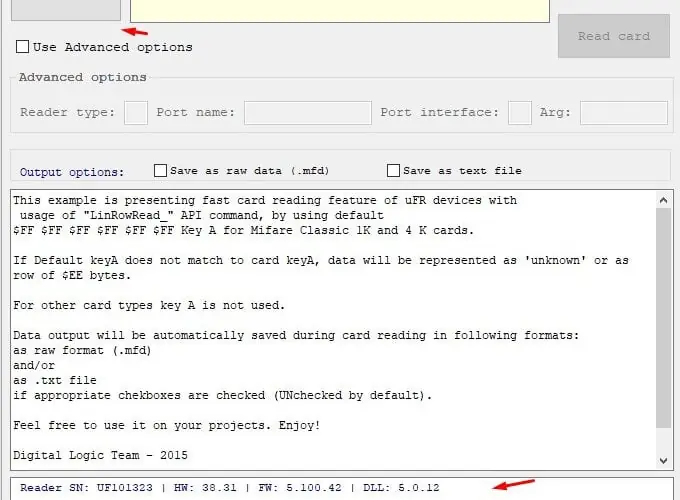The image size is (680, 500).
Task: Click the line 'as raw format (.mfd)'
Action: pos(82,350)
